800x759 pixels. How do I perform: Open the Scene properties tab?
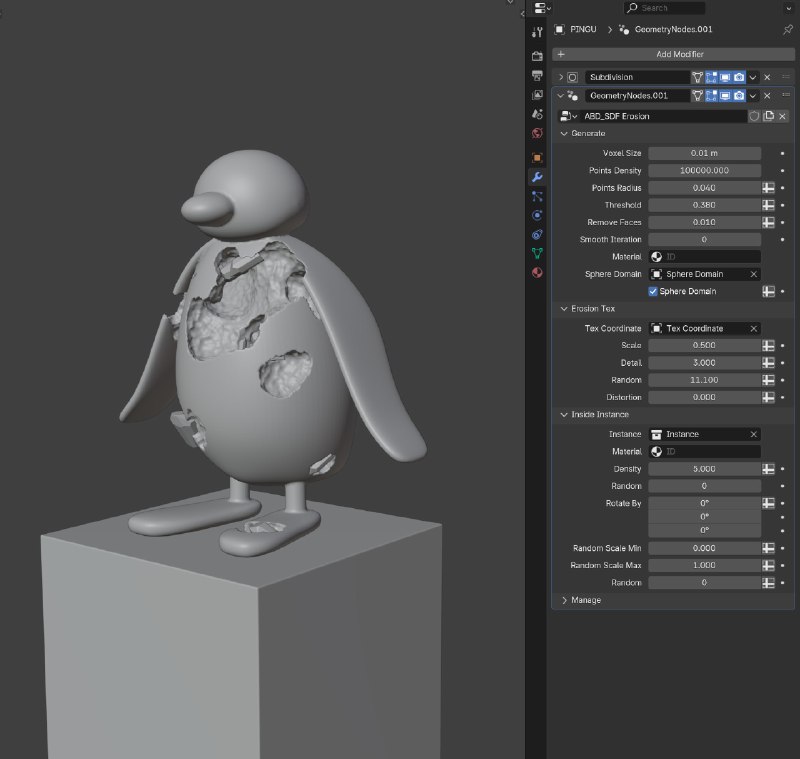pos(537,114)
